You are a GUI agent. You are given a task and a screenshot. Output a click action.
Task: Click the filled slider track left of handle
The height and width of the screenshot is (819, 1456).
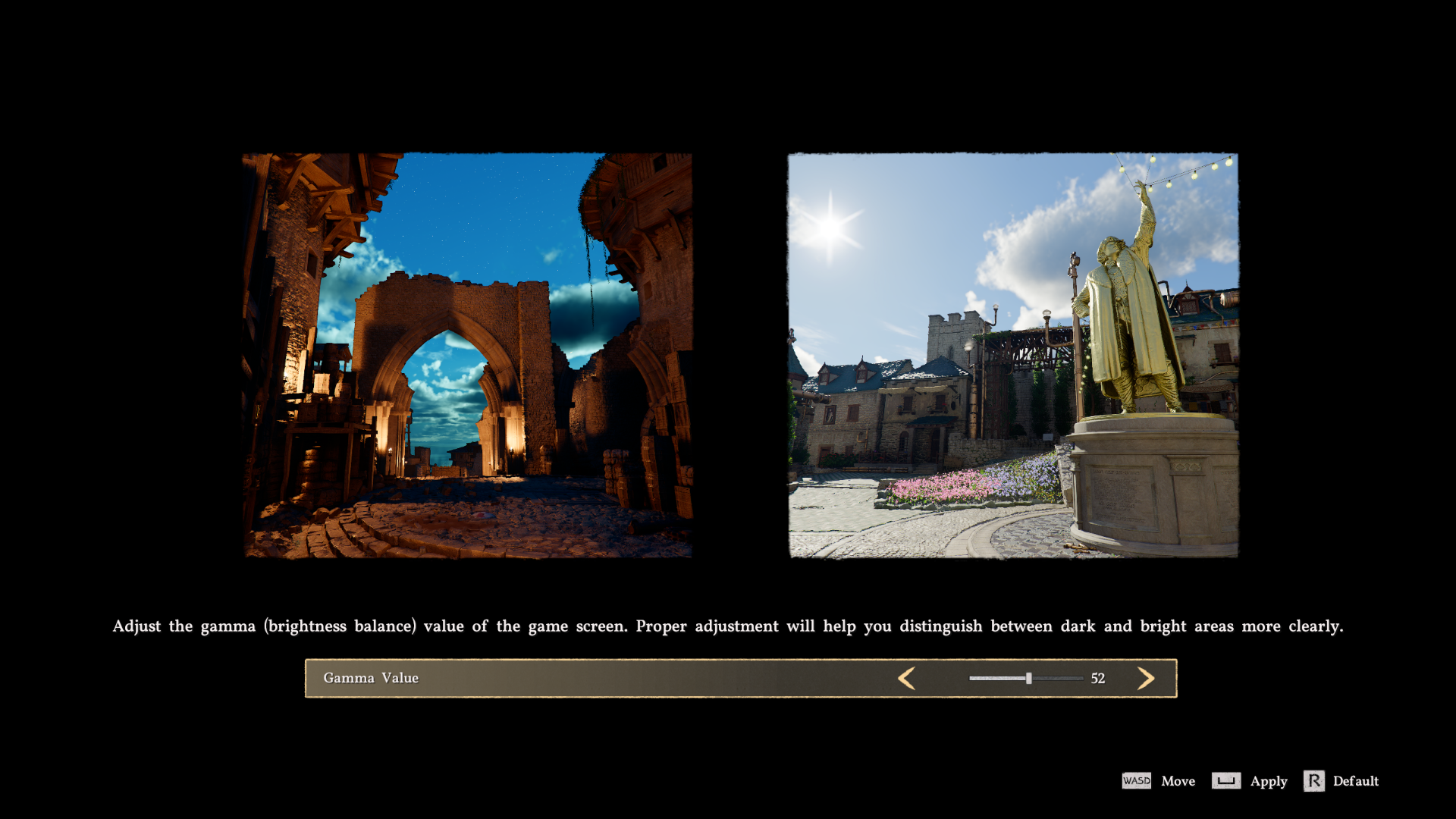pyautogui.click(x=997, y=678)
